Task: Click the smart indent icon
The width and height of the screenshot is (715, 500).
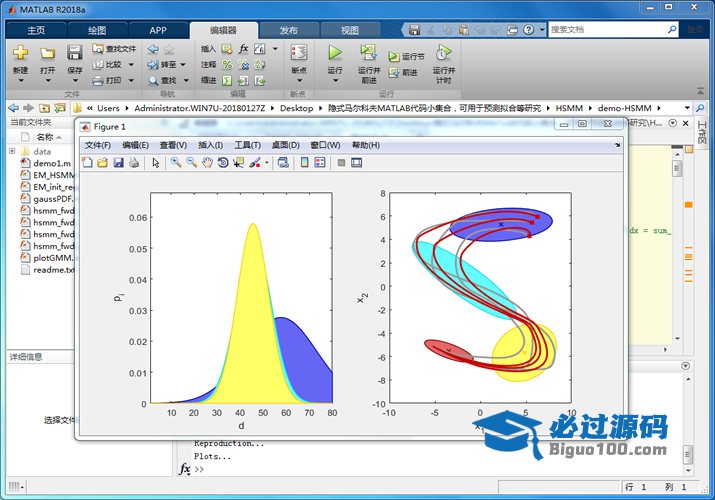Action: 227,81
